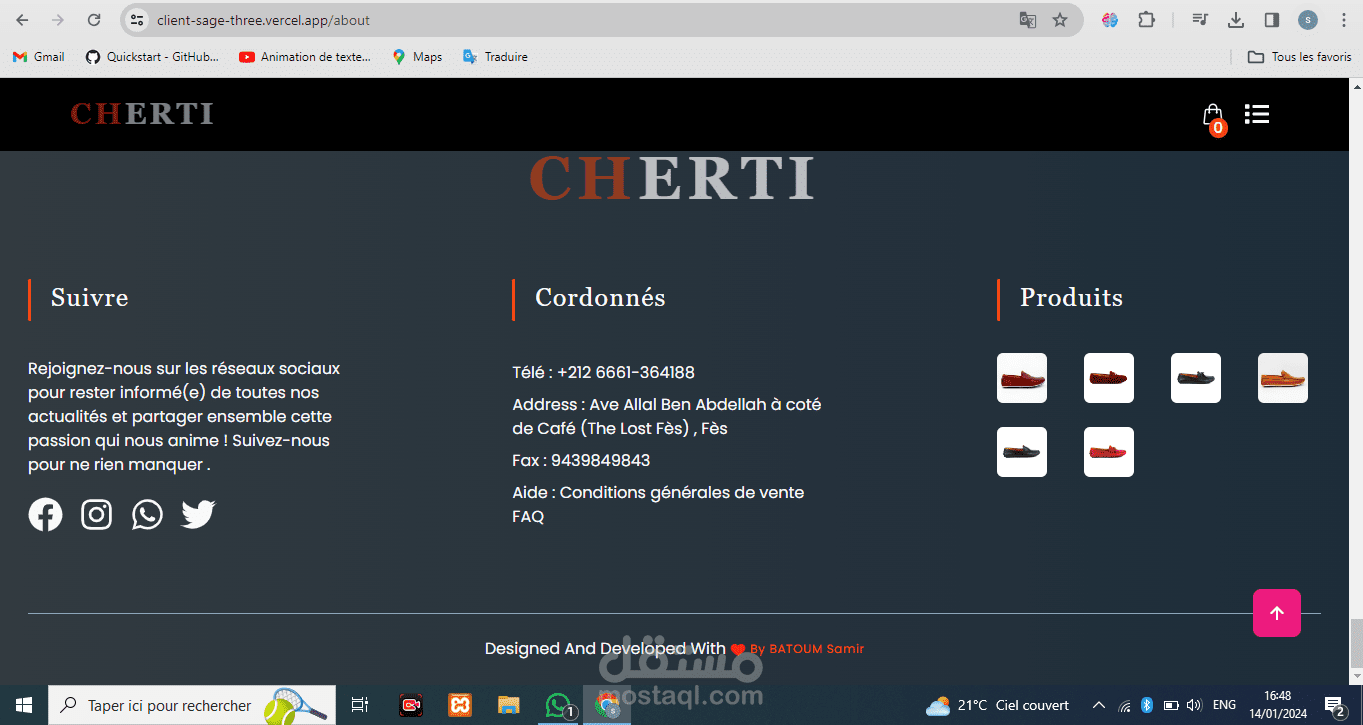The image size is (1363, 725).
Task: Click the ENG language indicator
Action: pyautogui.click(x=1224, y=705)
